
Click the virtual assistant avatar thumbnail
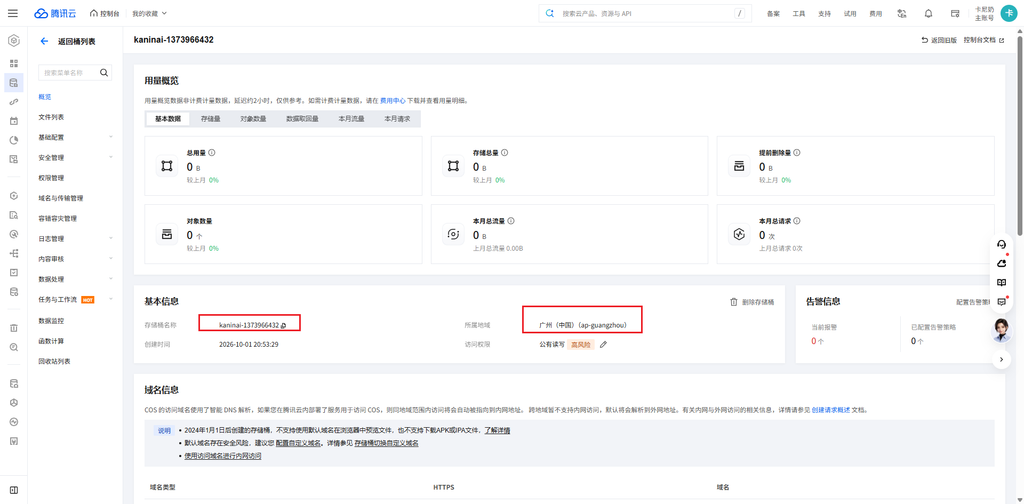point(1001,330)
